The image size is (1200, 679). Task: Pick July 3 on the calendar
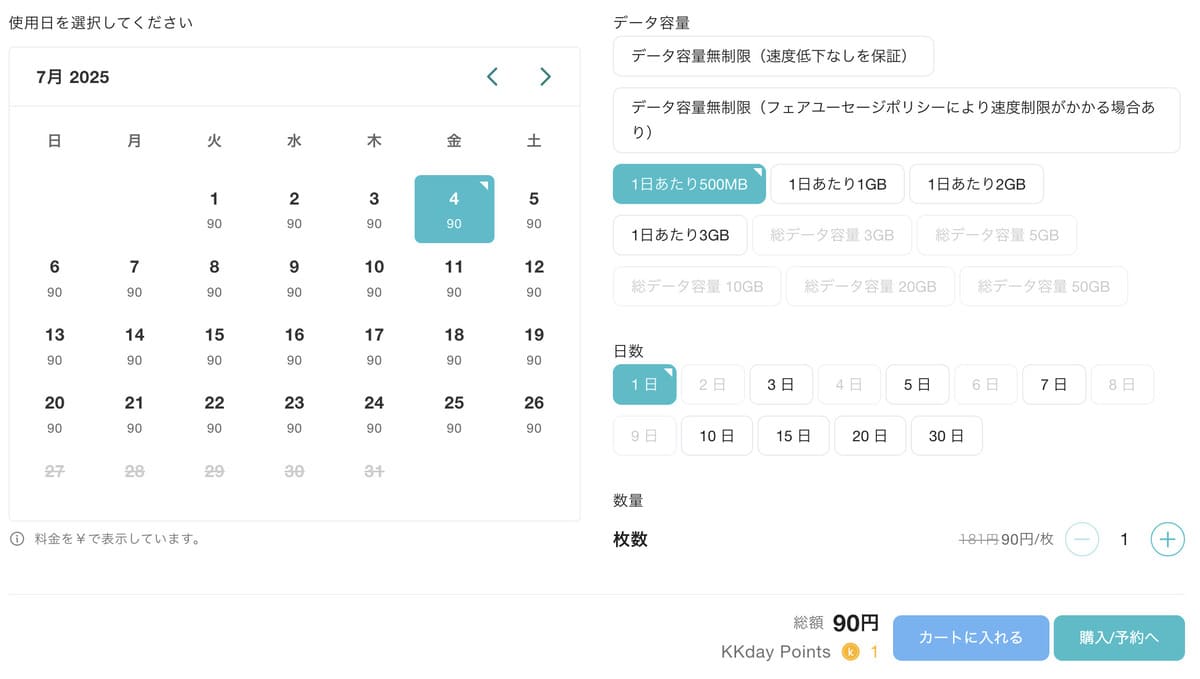point(374,209)
